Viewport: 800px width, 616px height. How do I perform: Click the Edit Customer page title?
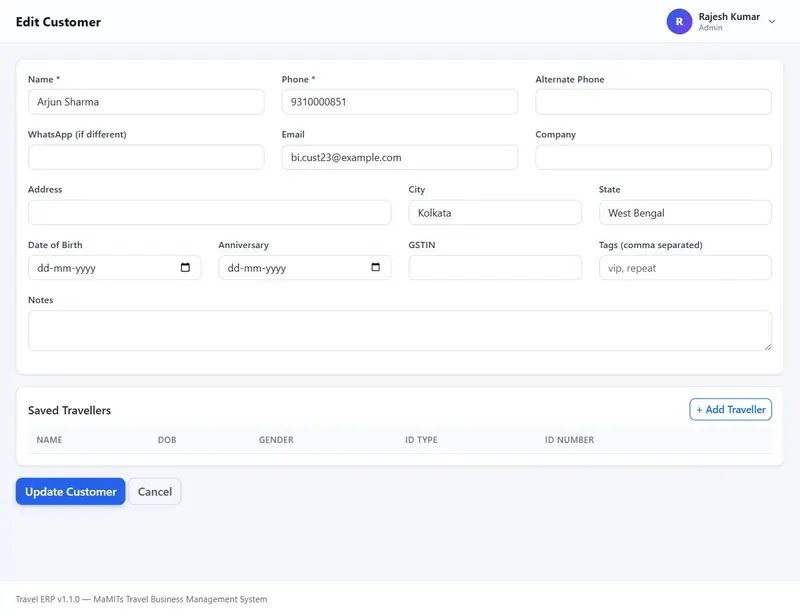pos(58,22)
